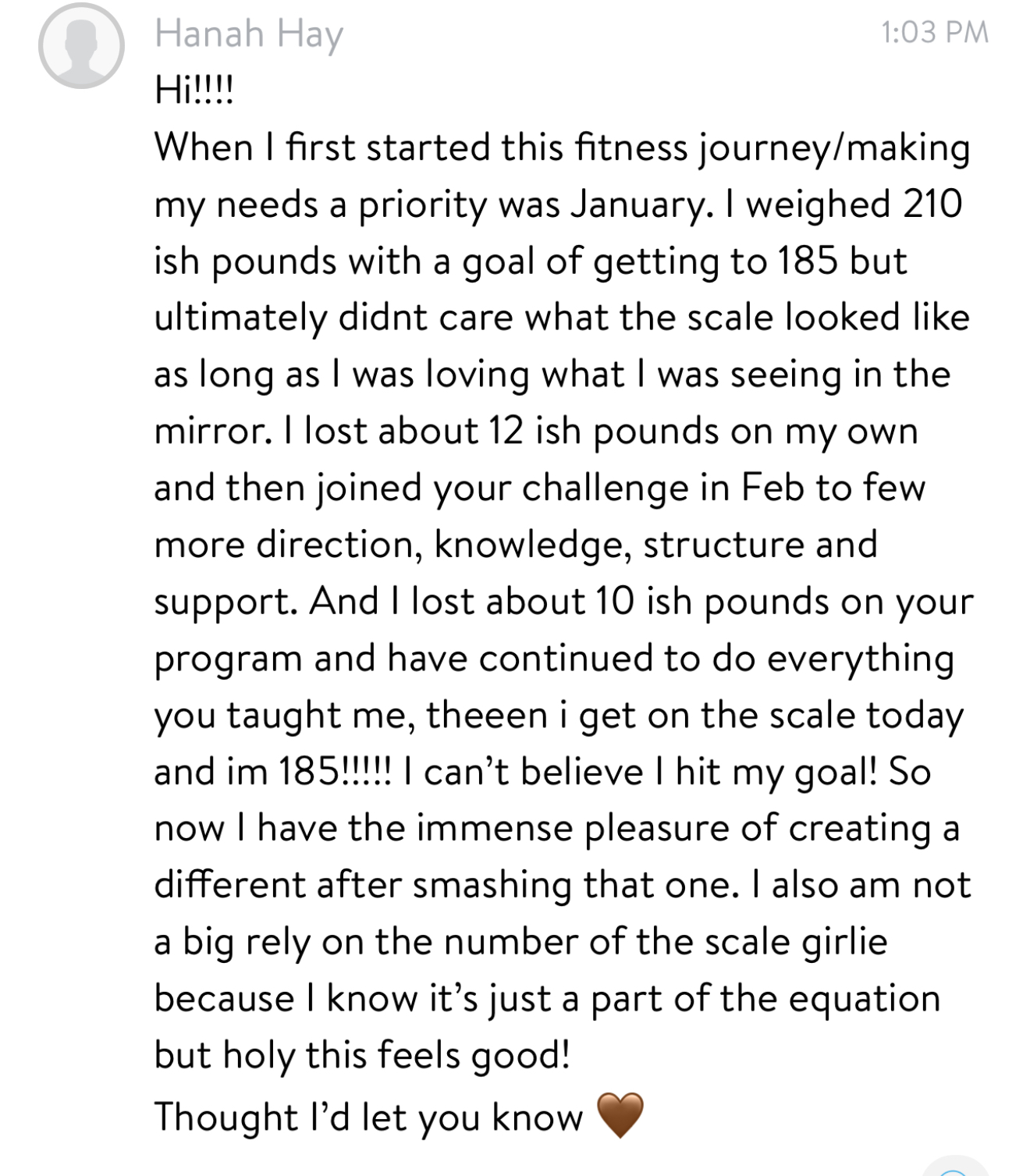This screenshot has height=1176, width=1030.
Task: Tap the brown heart emoji
Action: click(x=620, y=1114)
